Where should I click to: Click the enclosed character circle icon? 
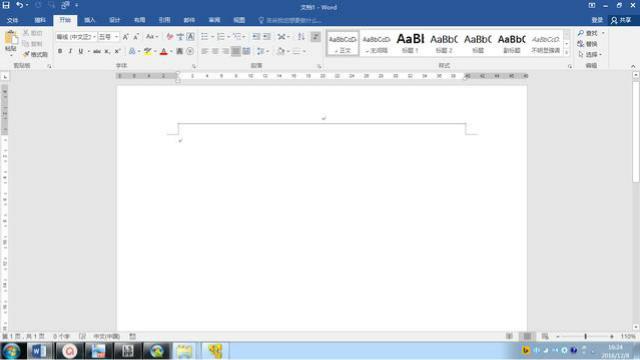190,51
